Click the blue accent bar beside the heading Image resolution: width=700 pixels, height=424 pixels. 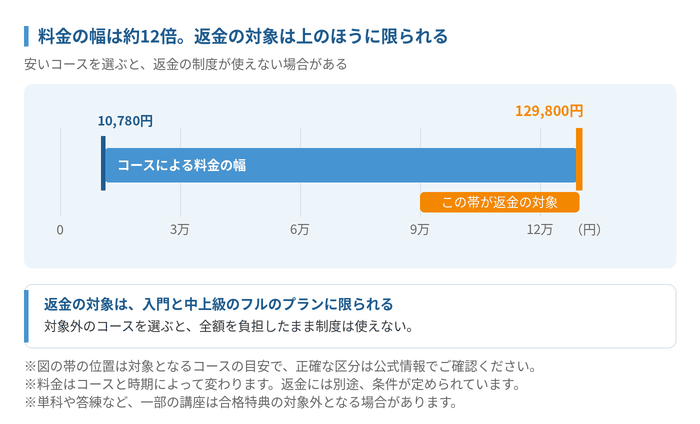click(x=26, y=36)
